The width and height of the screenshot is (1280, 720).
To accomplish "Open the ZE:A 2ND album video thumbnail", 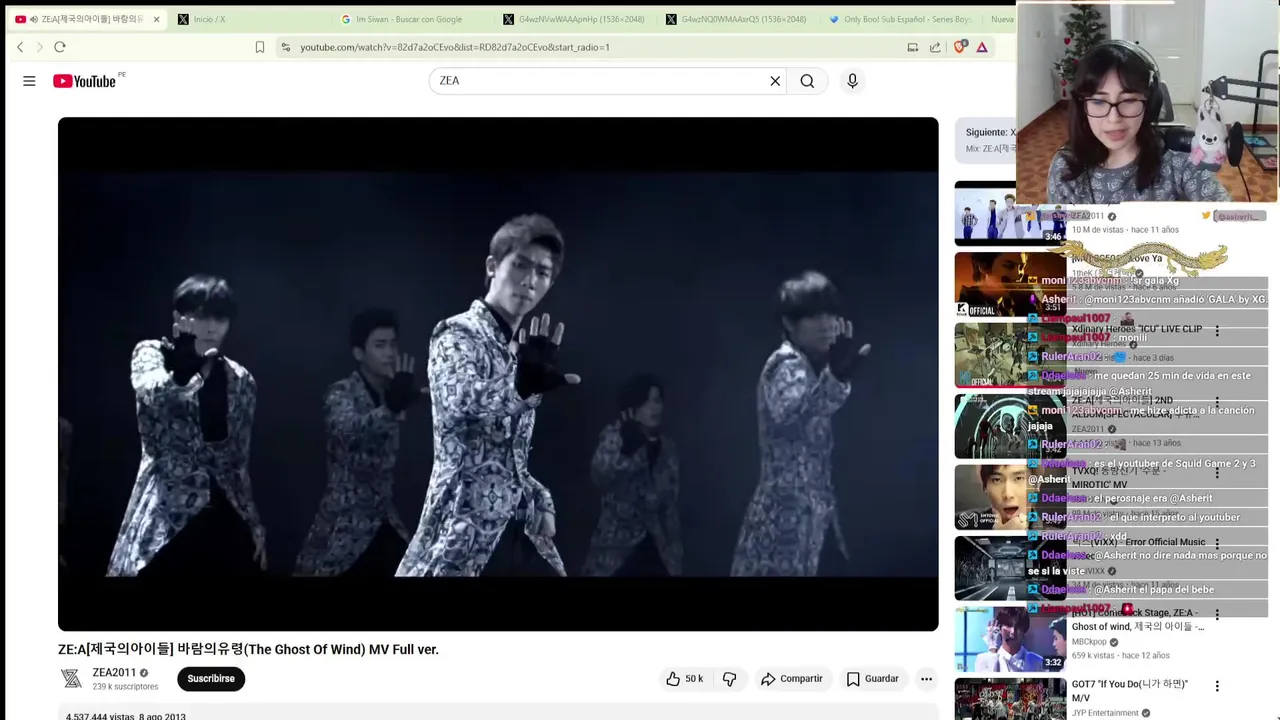I will pyautogui.click(x=1010, y=426).
